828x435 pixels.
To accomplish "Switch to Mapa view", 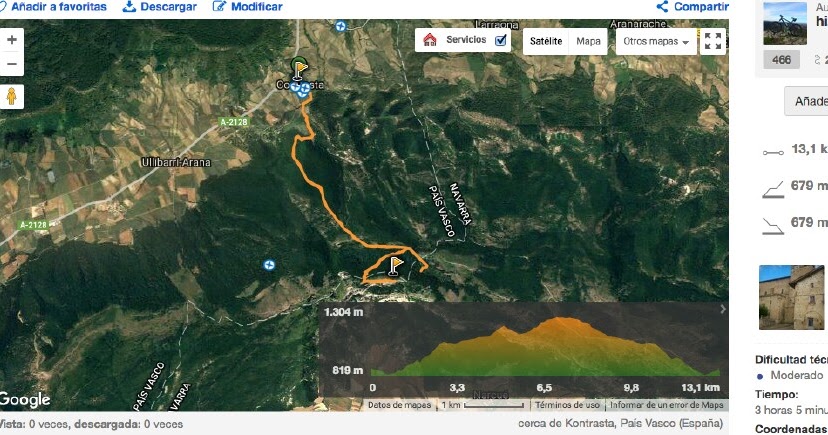I will [x=588, y=41].
